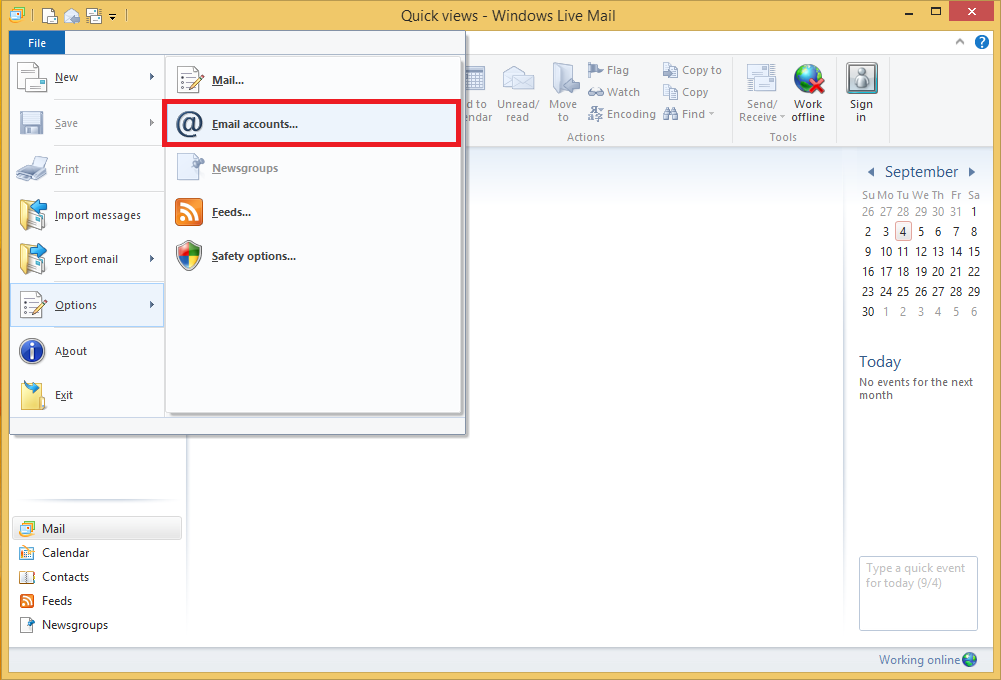Open Safety options shield item
Viewport: 1001px width, 680px height.
point(253,256)
